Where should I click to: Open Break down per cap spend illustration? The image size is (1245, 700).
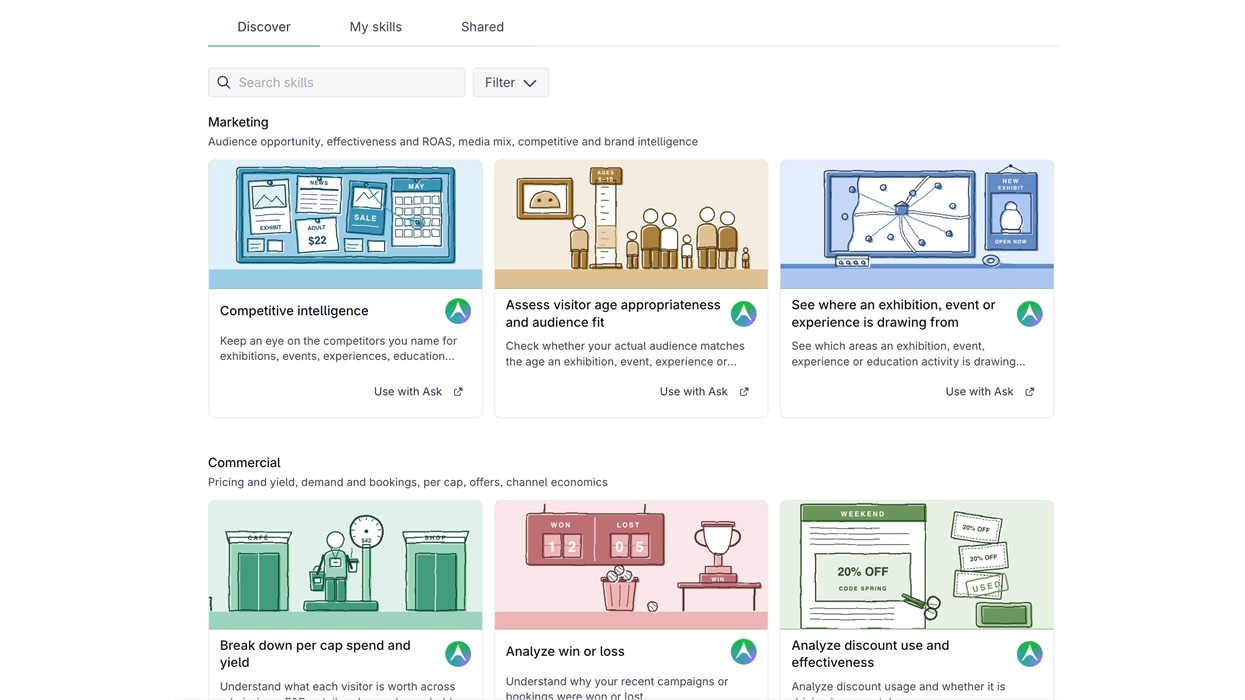pos(345,565)
